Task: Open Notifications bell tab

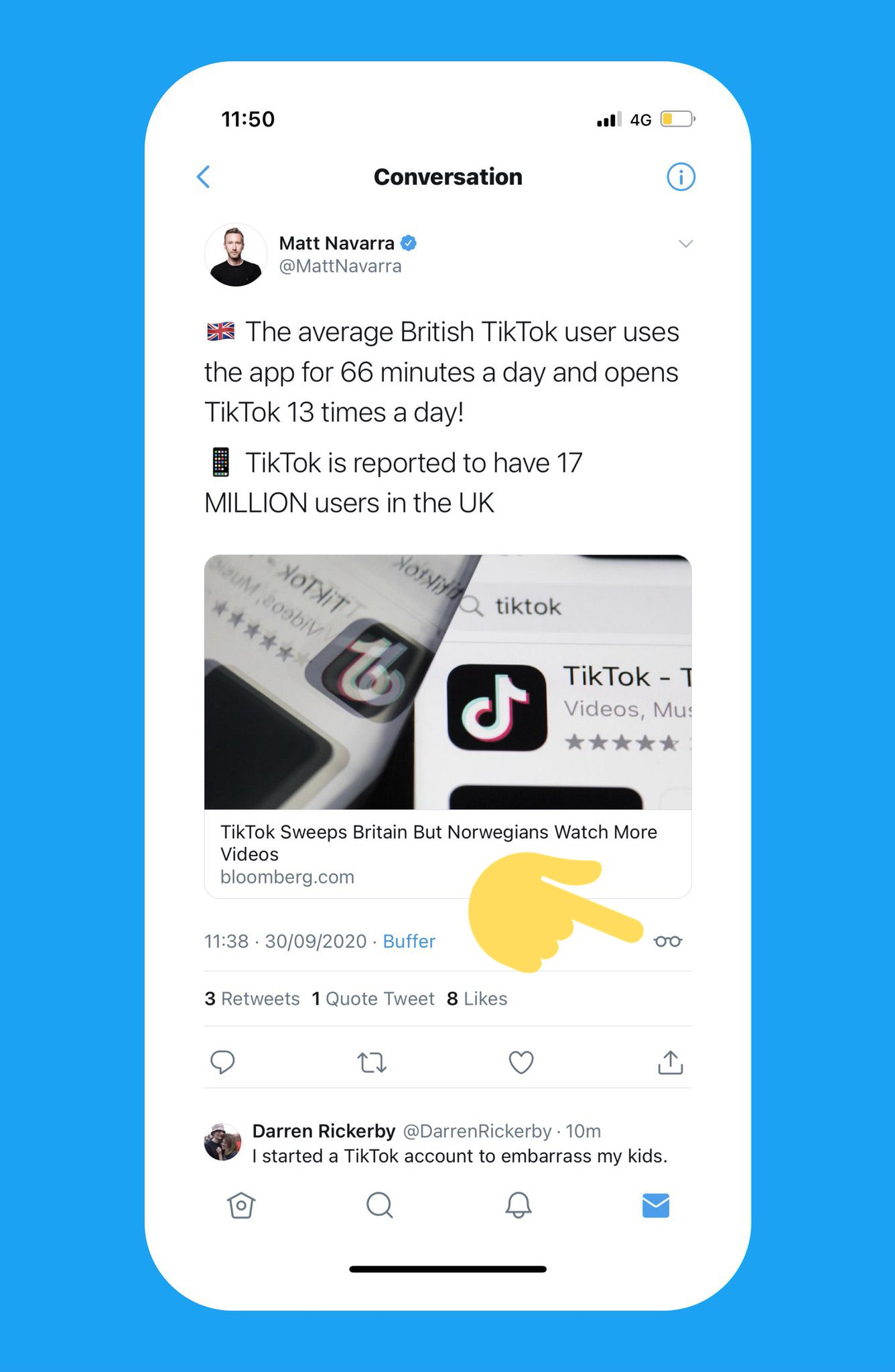Action: (x=518, y=1205)
